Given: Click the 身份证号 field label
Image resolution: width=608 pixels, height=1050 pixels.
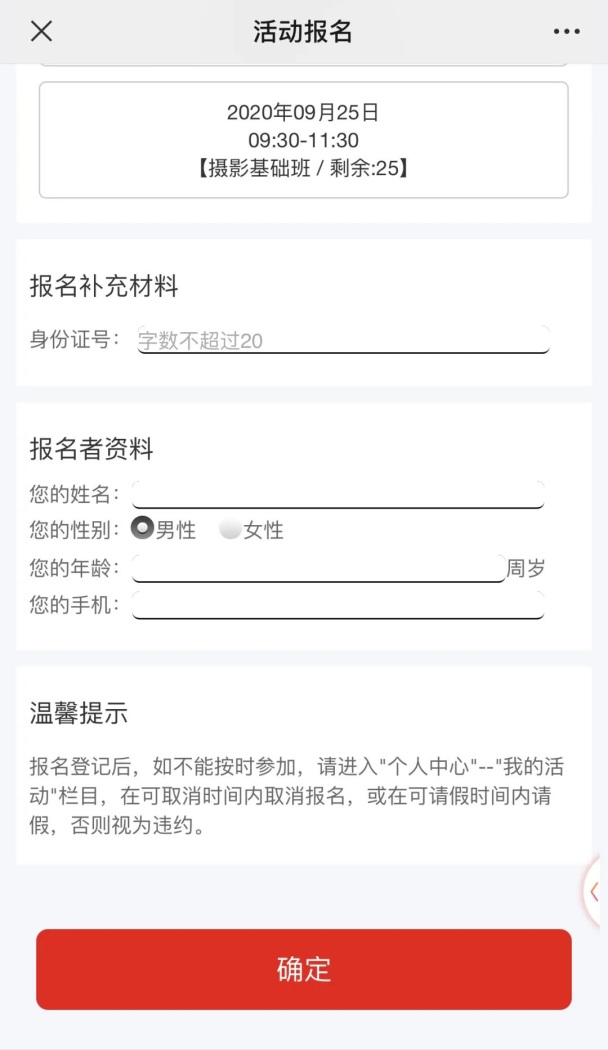Looking at the screenshot, I should pos(74,339).
